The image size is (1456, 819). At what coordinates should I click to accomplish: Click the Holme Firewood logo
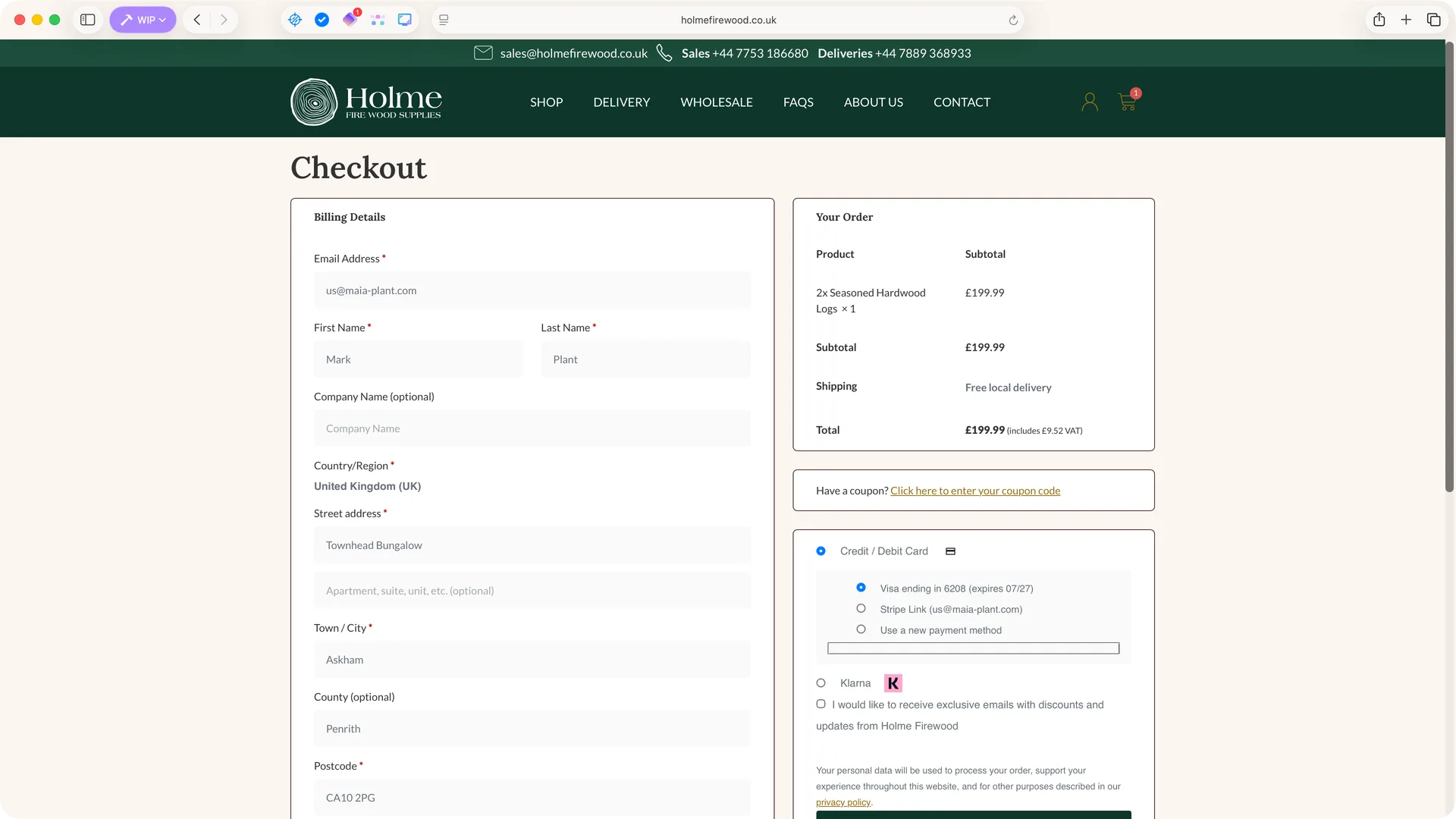(x=366, y=102)
